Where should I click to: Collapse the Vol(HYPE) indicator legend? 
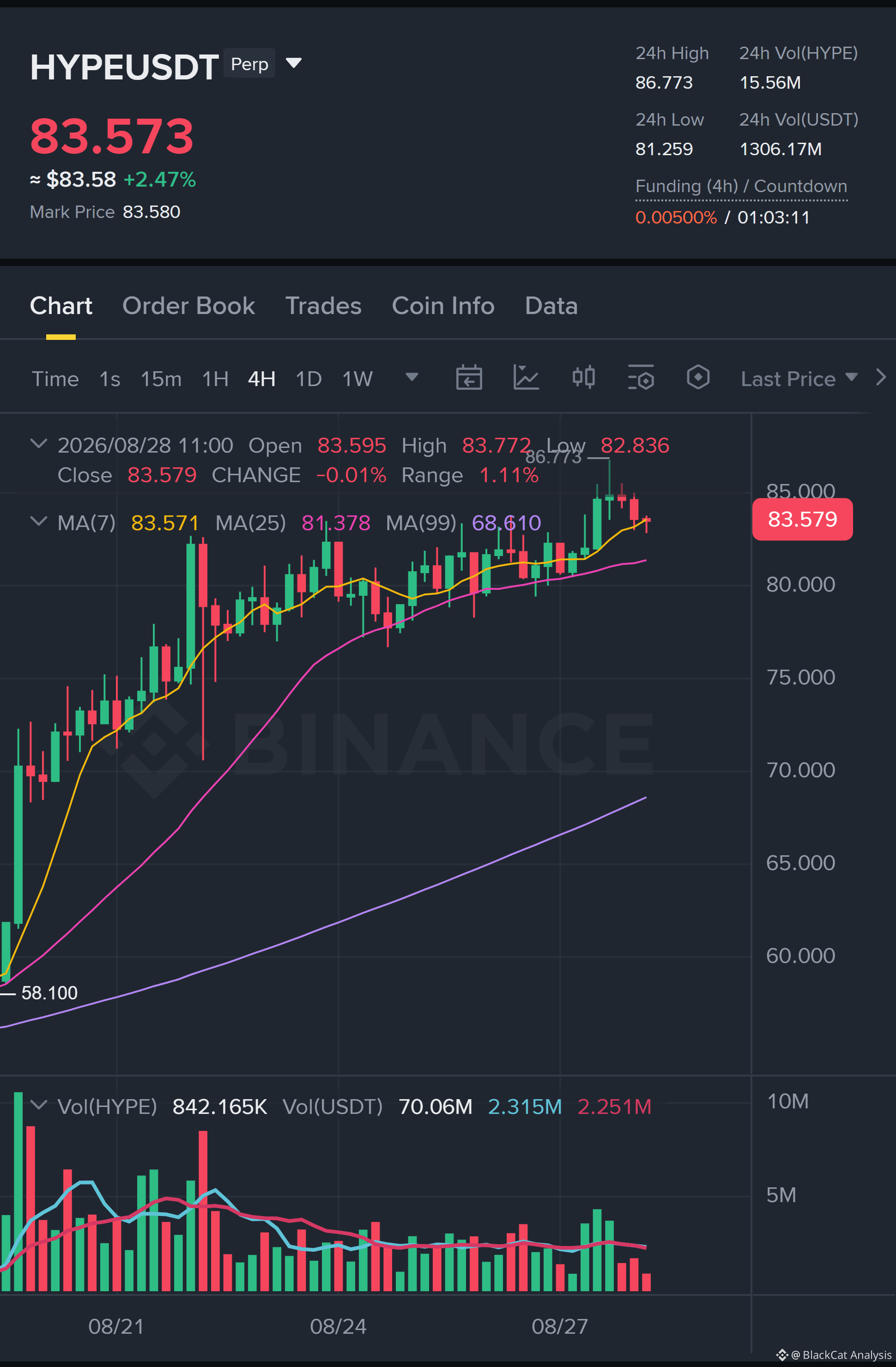pos(38,1105)
